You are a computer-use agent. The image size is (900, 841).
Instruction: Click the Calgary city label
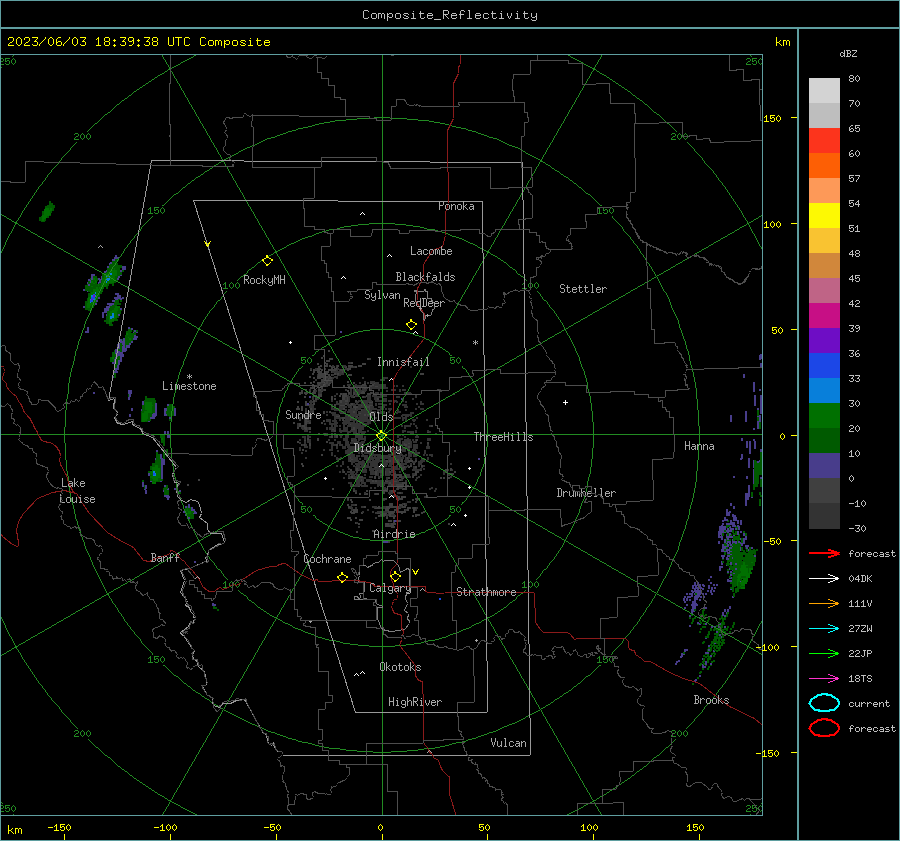[390, 588]
